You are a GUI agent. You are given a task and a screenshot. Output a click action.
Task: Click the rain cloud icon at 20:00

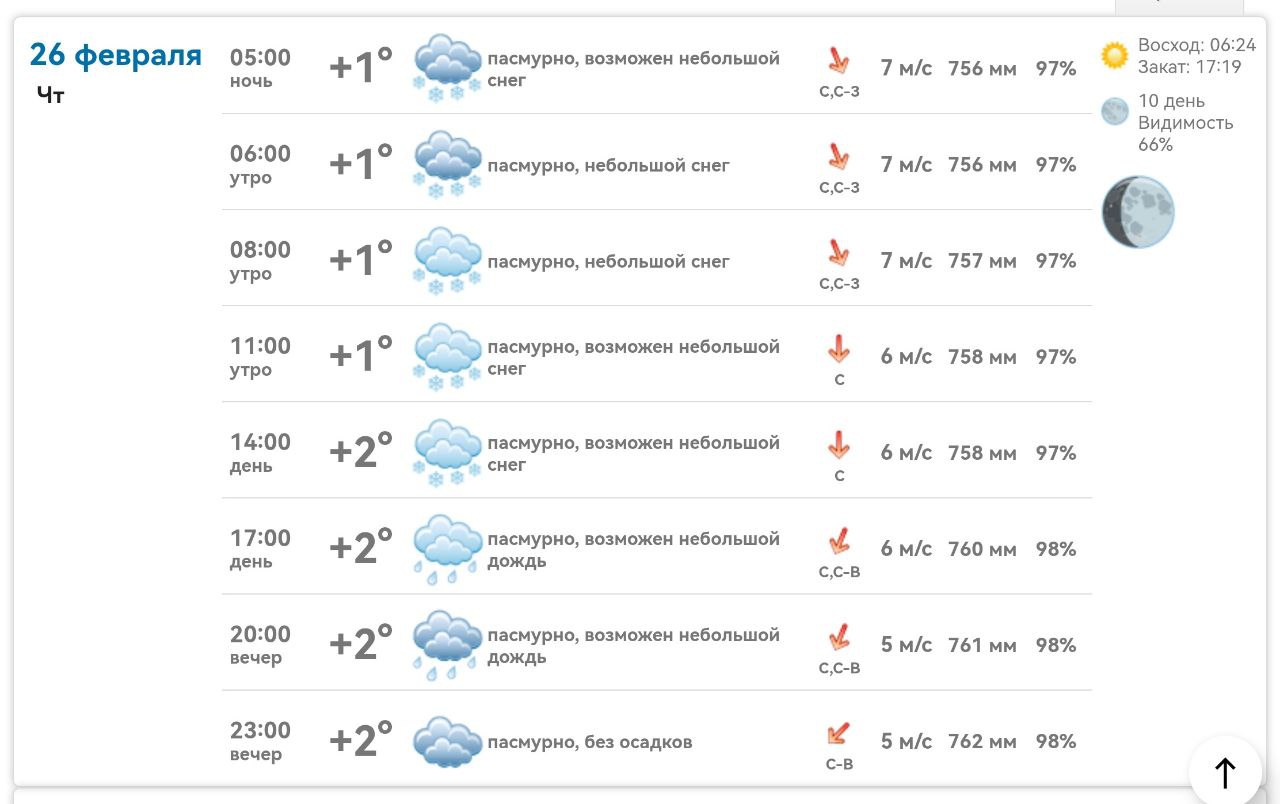pos(447,644)
